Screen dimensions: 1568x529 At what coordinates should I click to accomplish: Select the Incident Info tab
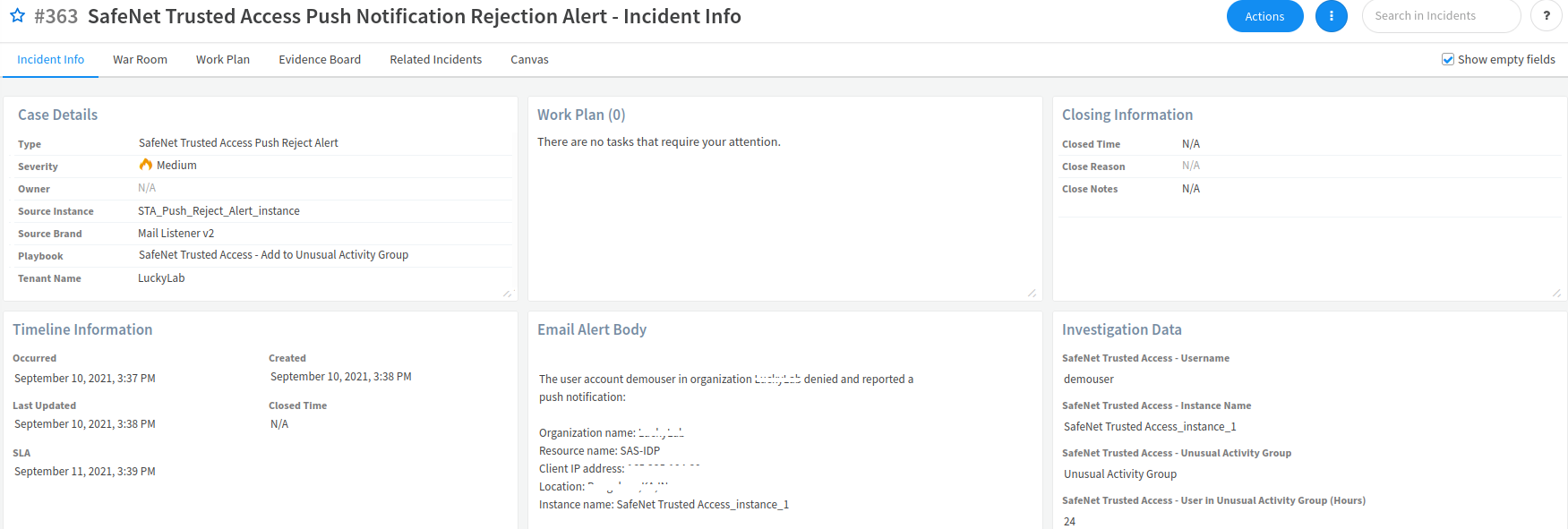pyautogui.click(x=50, y=60)
